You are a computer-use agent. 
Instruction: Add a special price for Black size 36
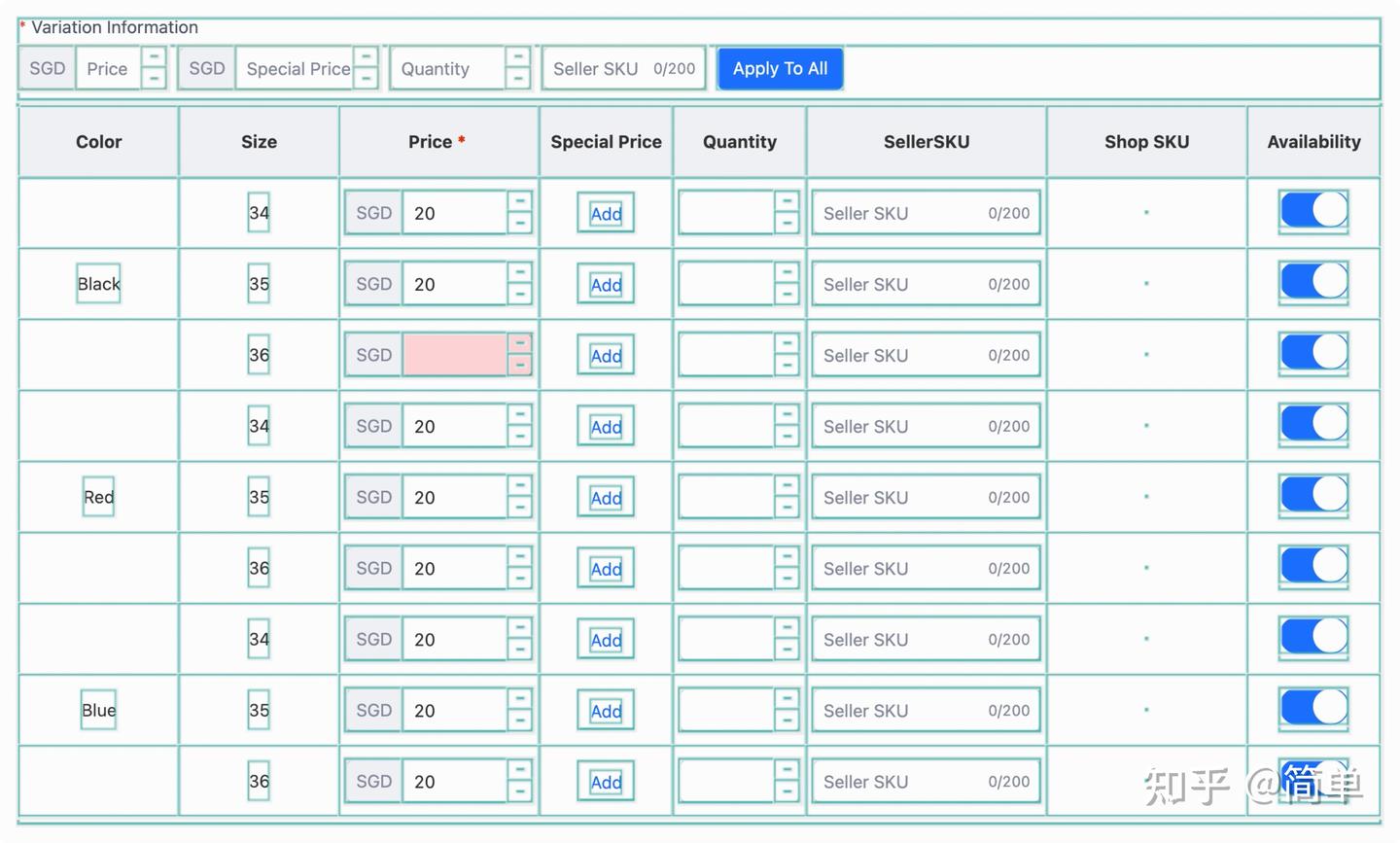[605, 355]
